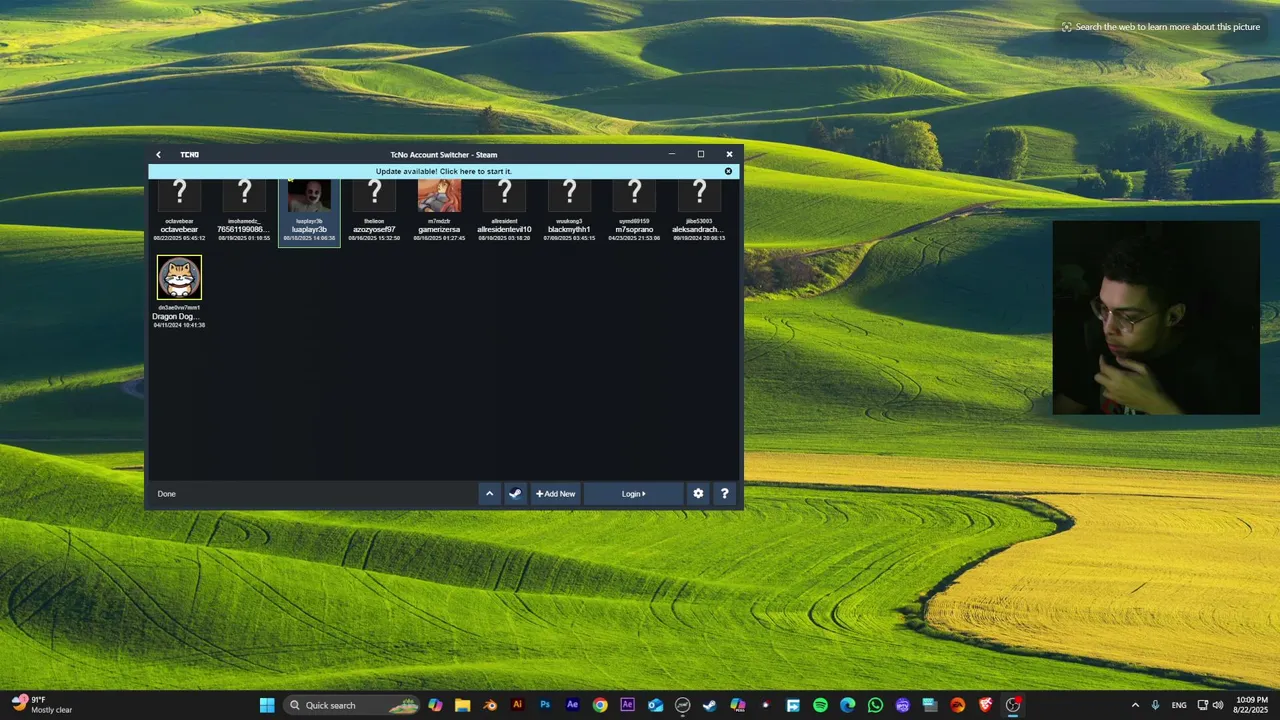
Task: Show hidden system tray icons
Action: pos(1135,705)
